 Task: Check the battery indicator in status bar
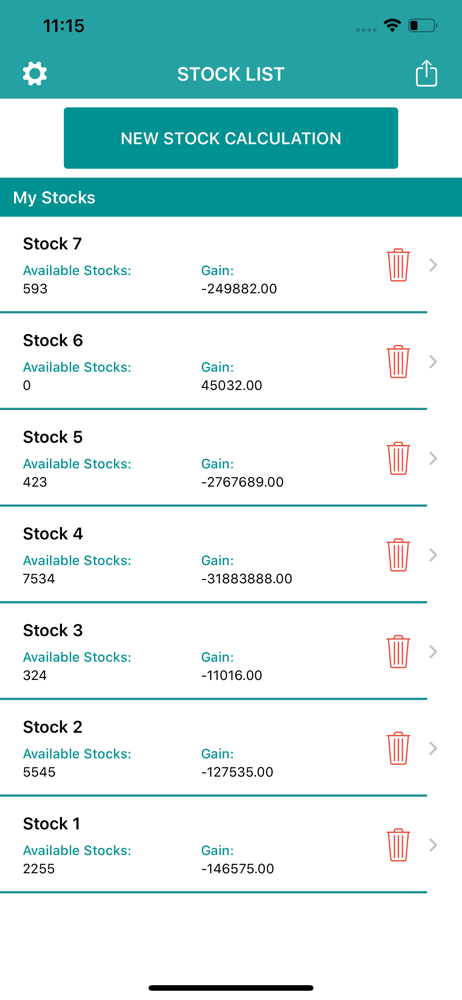(422, 26)
